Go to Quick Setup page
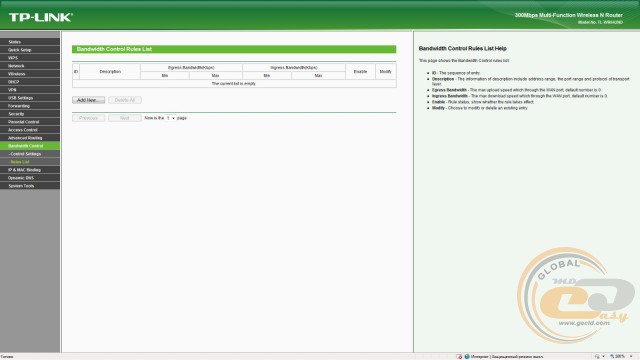This screenshot has width=640, height=360. [x=30, y=50]
